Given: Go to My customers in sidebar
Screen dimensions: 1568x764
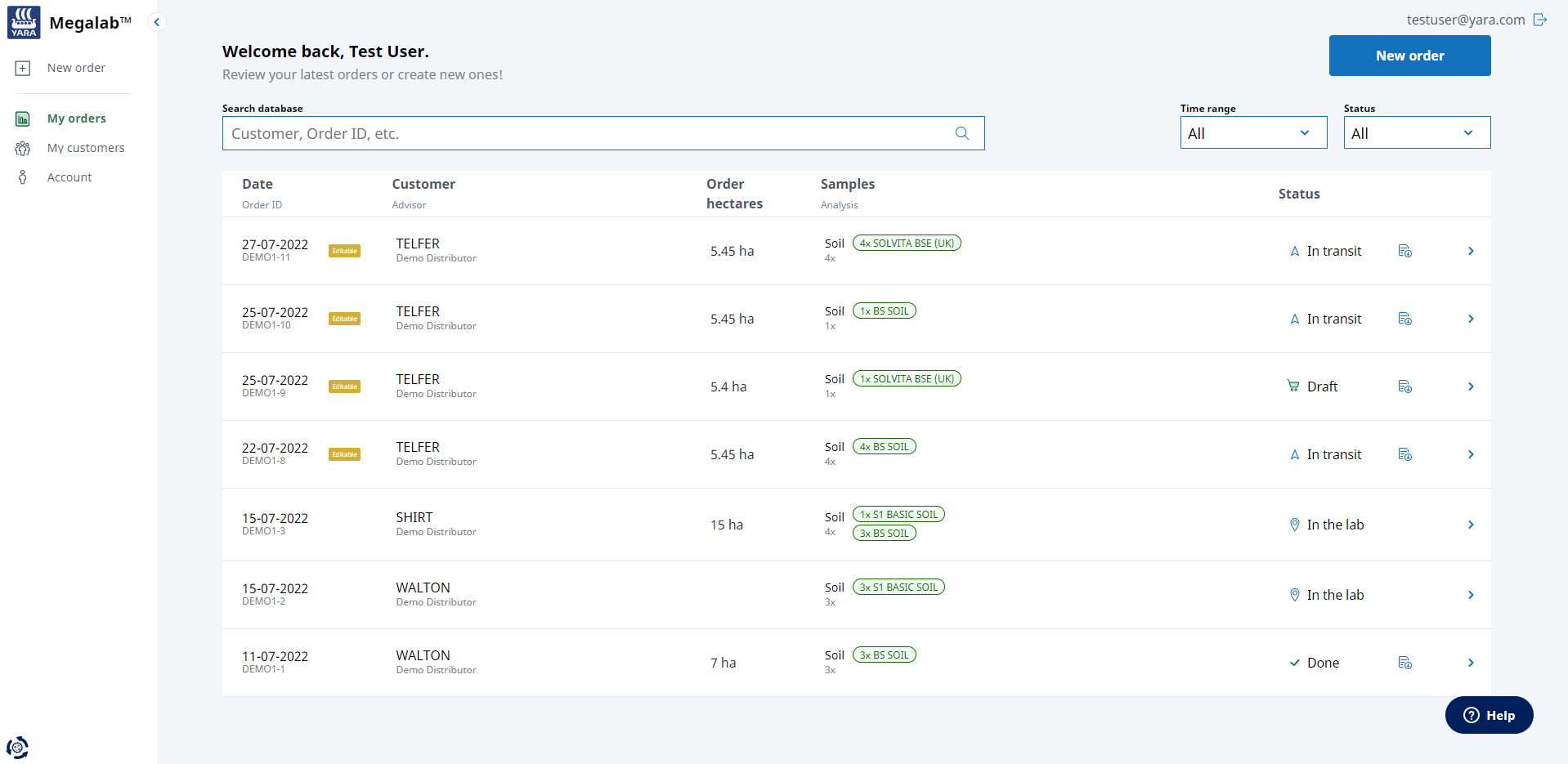Looking at the screenshot, I should click(x=86, y=148).
